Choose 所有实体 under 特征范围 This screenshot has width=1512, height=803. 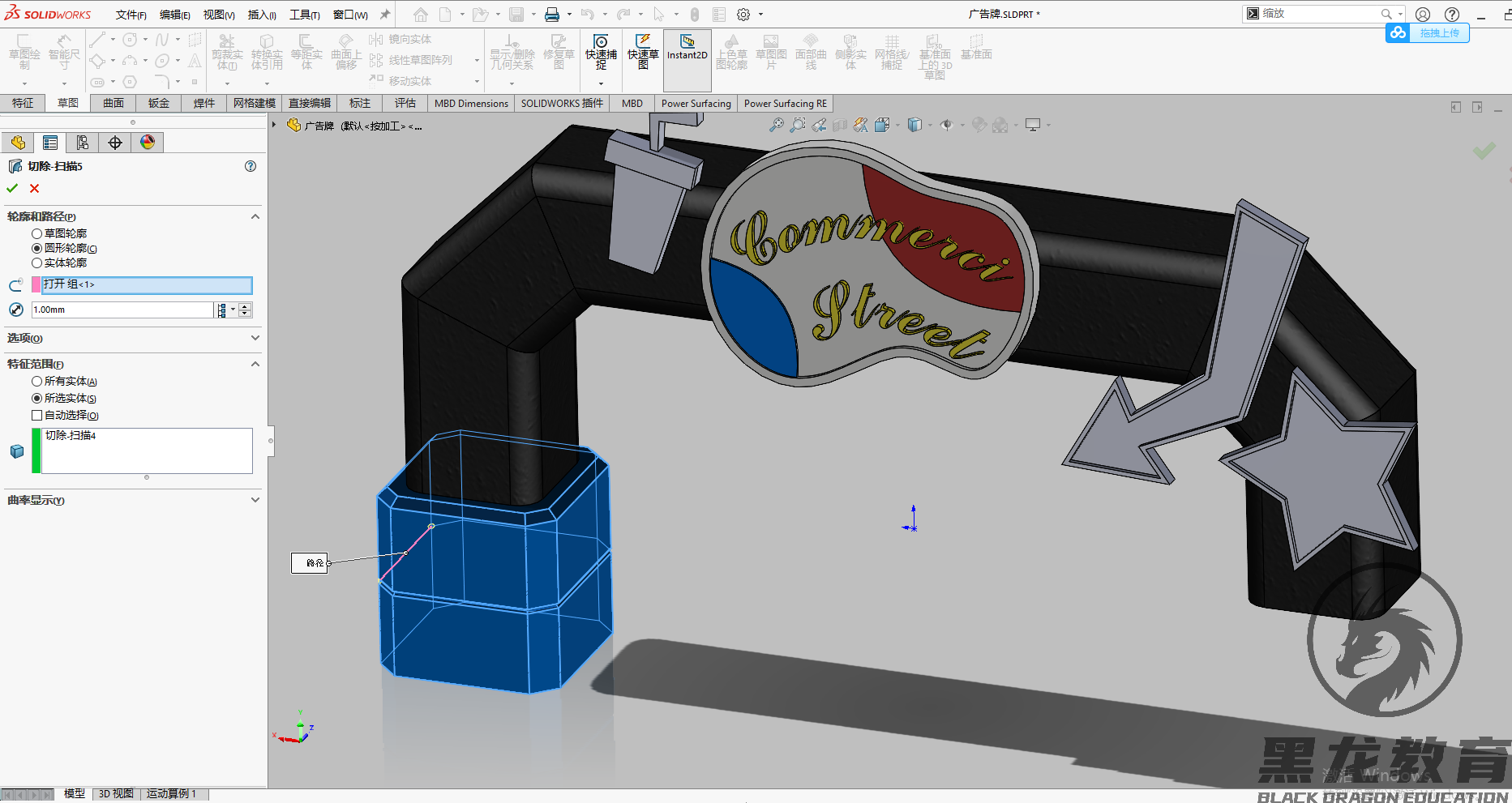(36, 381)
